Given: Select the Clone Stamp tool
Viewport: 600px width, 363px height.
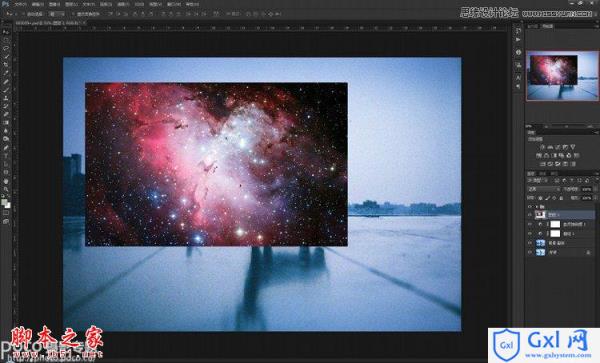Looking at the screenshot, I should click(x=6, y=98).
